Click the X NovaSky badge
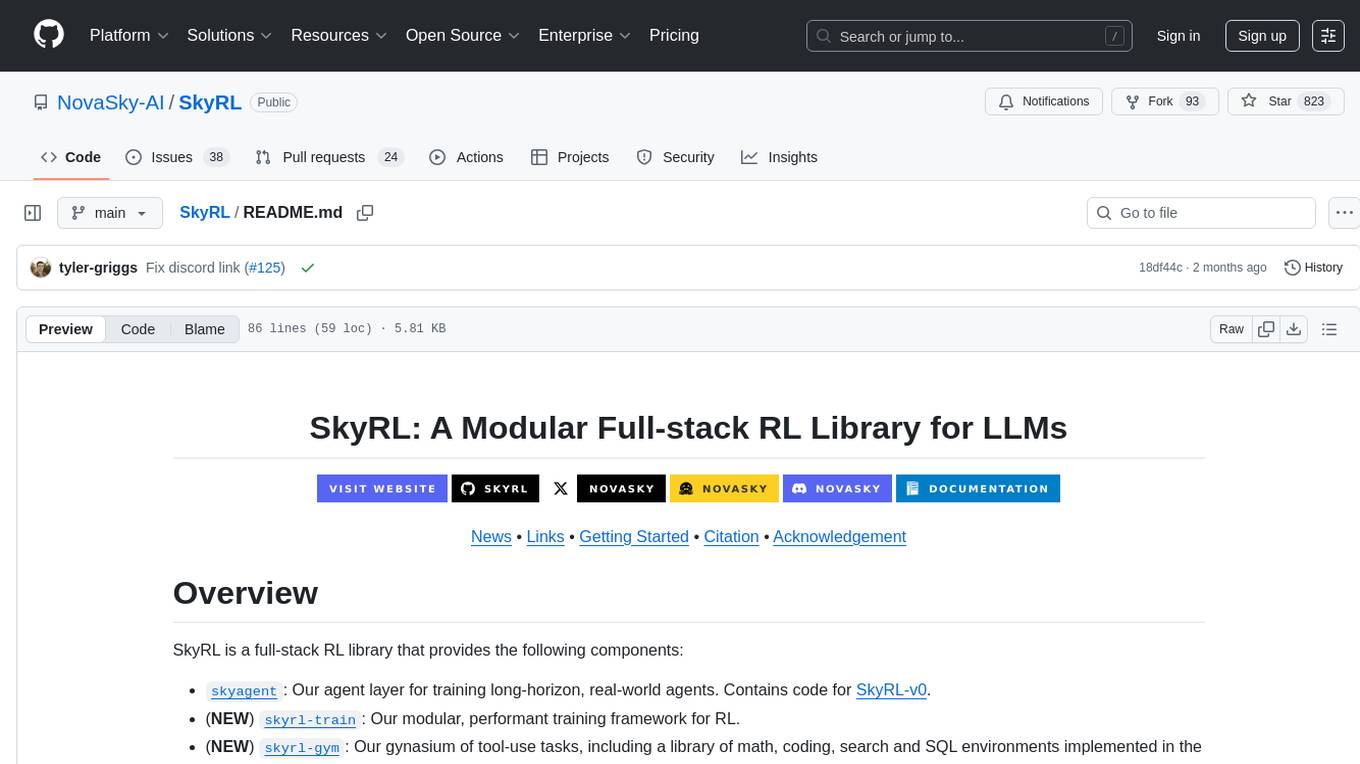Image resolution: width=1360 pixels, height=764 pixels. pos(605,488)
